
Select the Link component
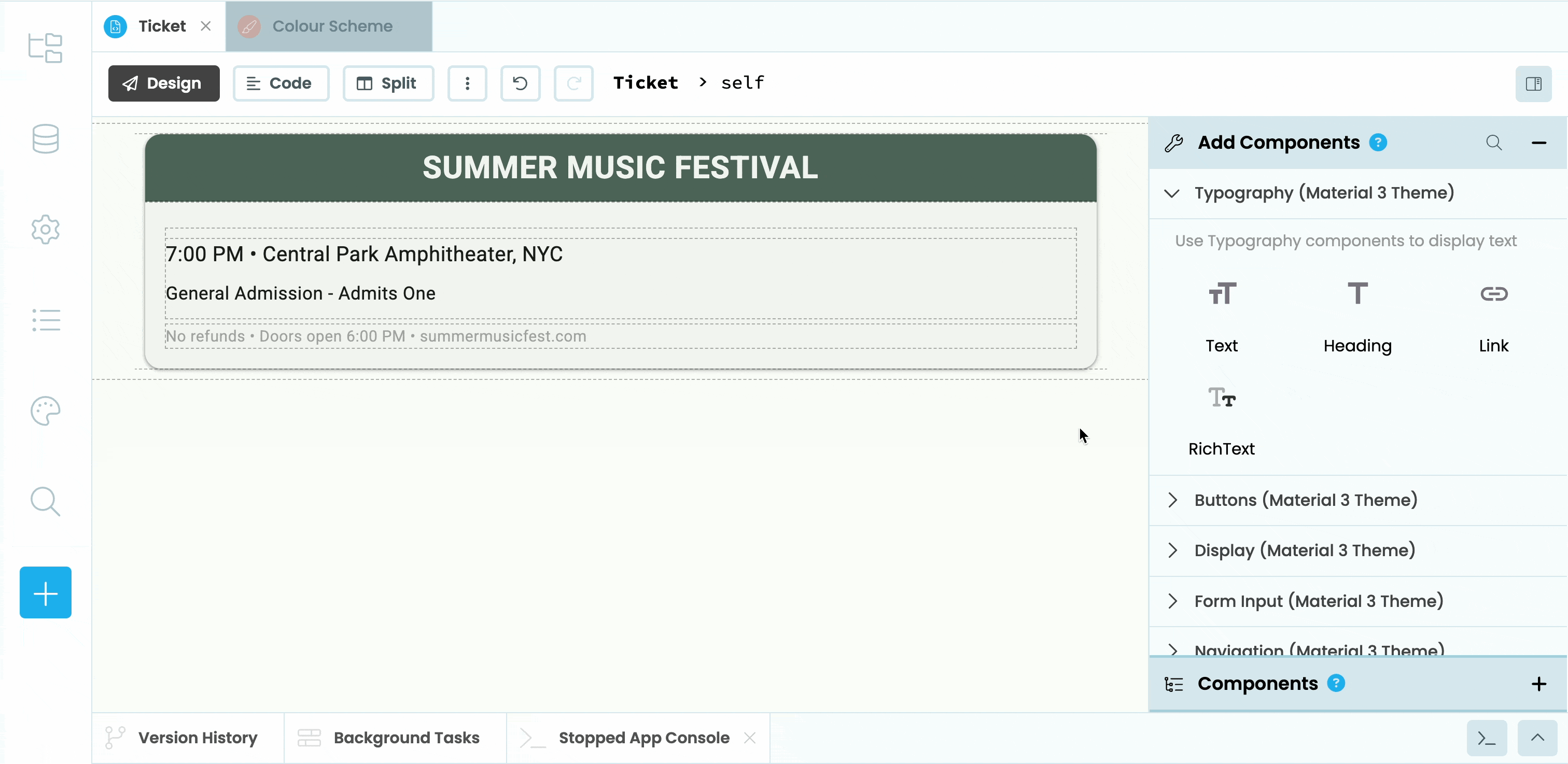[x=1494, y=318]
